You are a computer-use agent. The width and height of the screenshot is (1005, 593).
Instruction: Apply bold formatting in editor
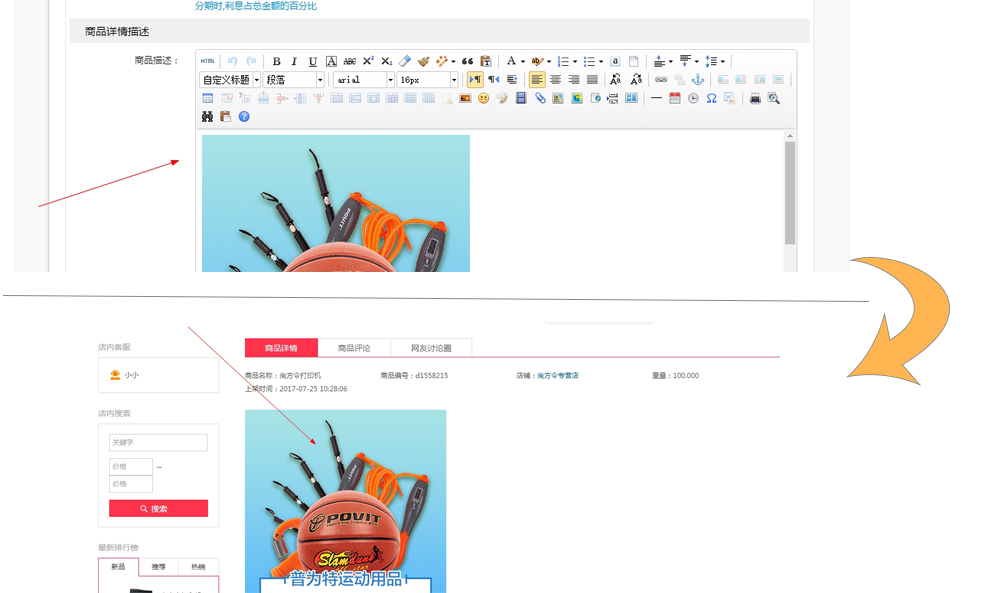(x=276, y=62)
